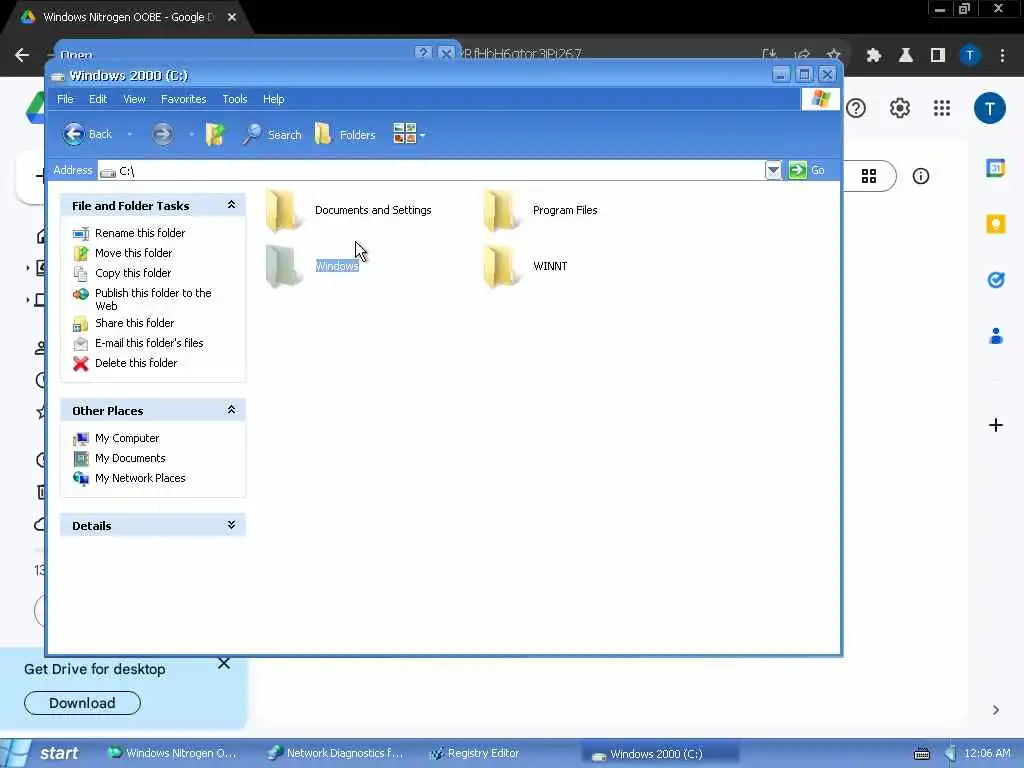Click the Get add-ons plus icon
This screenshot has width=1024, height=768.
(x=996, y=425)
